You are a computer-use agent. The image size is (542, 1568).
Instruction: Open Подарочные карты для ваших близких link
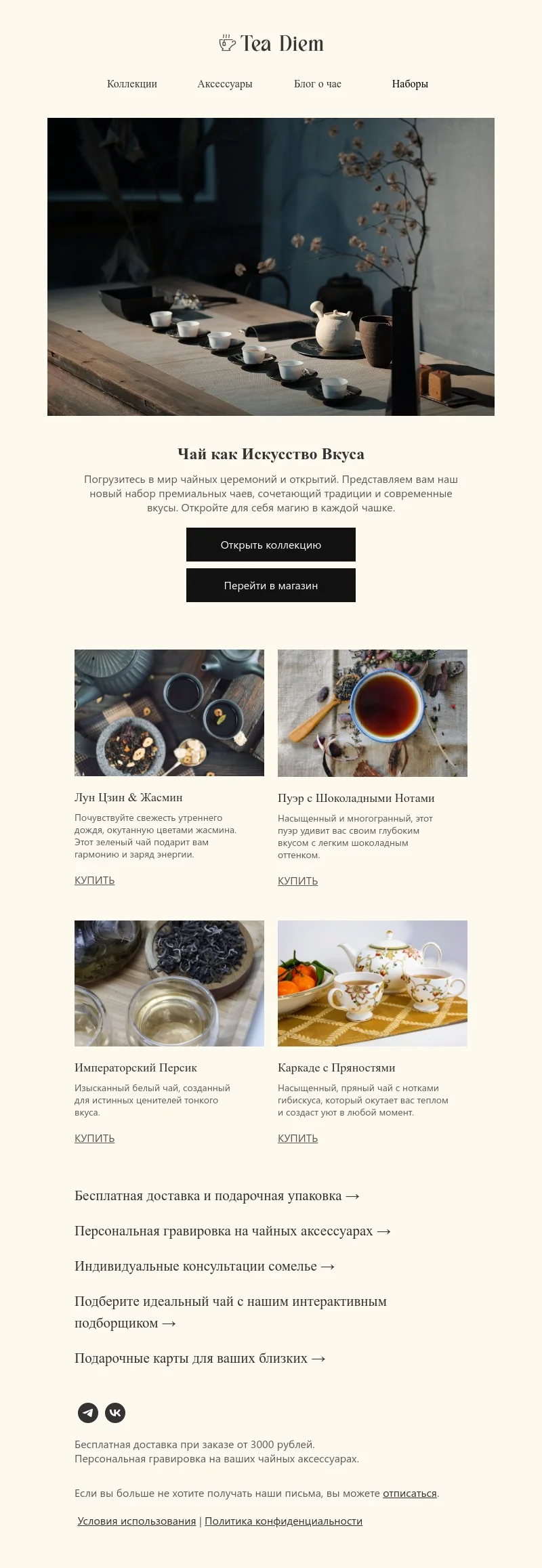(x=201, y=1359)
